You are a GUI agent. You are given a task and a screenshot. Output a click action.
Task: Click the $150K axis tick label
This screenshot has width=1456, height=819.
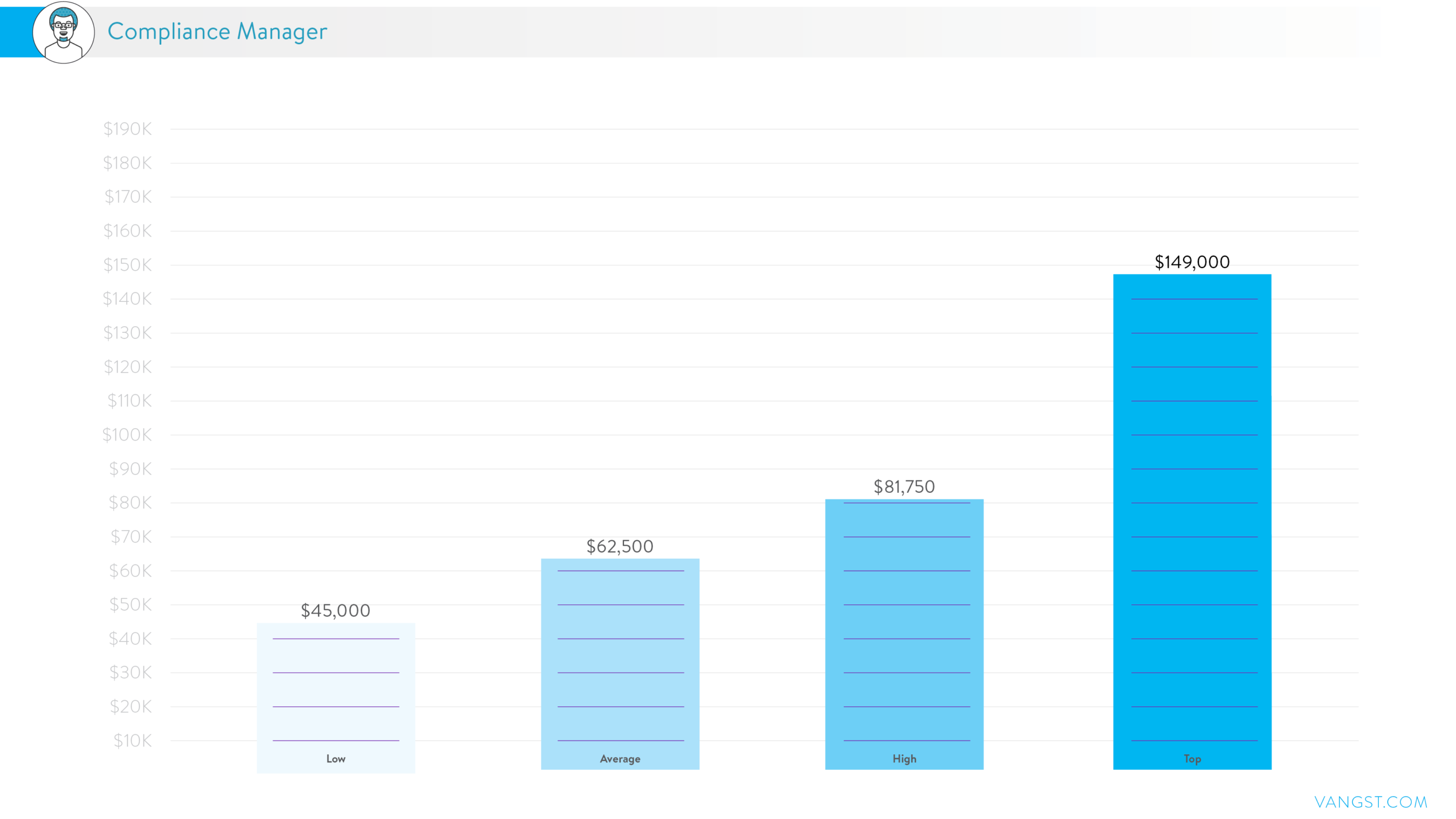click(x=128, y=265)
